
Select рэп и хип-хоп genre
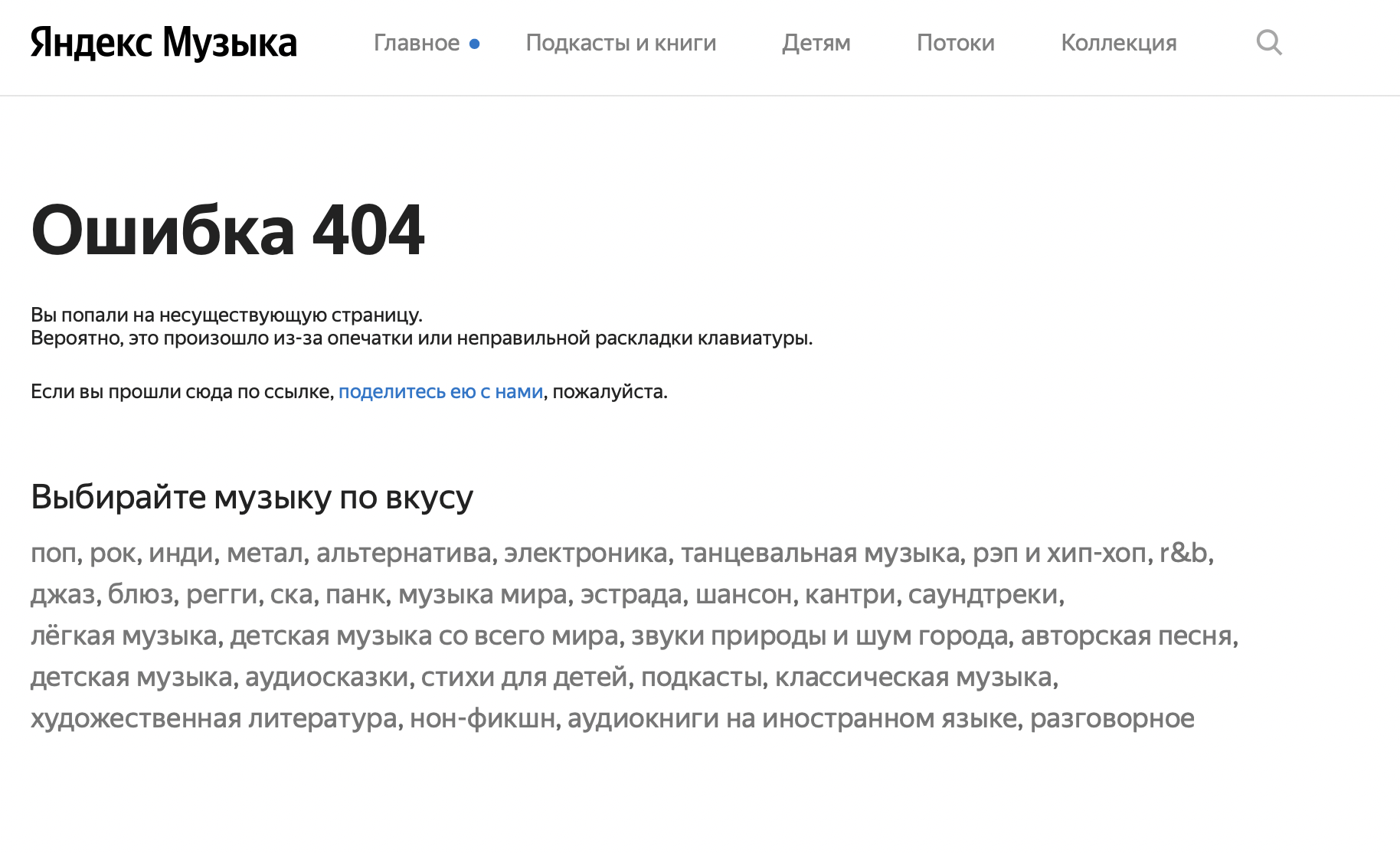(1059, 553)
